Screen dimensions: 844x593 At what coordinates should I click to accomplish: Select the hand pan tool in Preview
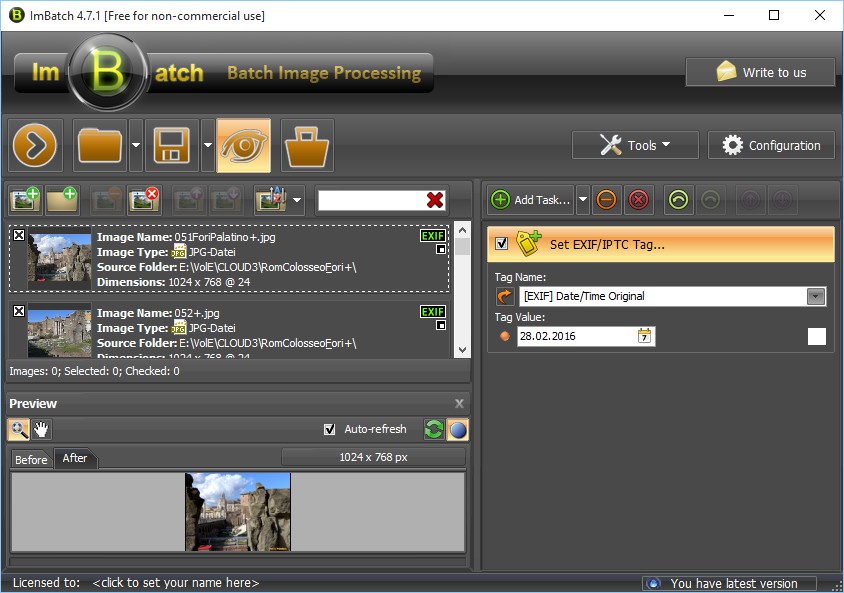pyautogui.click(x=41, y=429)
